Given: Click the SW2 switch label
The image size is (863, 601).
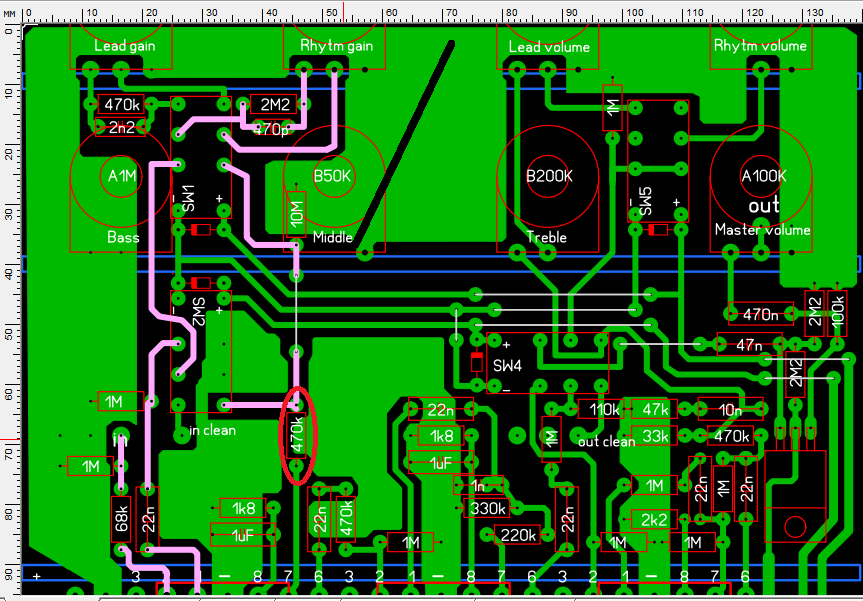Looking at the screenshot, I should point(199,312).
